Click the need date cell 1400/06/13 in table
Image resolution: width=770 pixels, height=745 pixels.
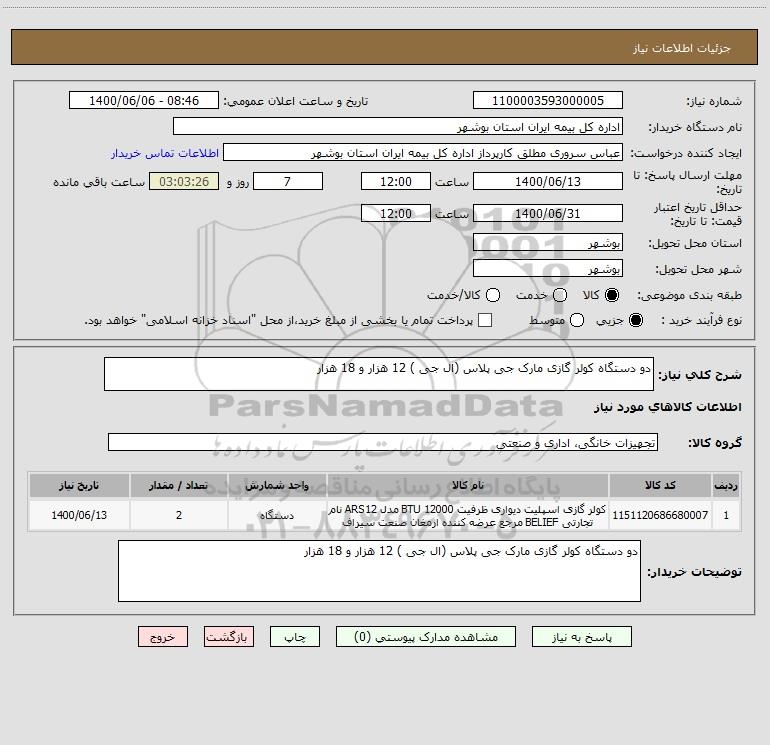point(79,515)
